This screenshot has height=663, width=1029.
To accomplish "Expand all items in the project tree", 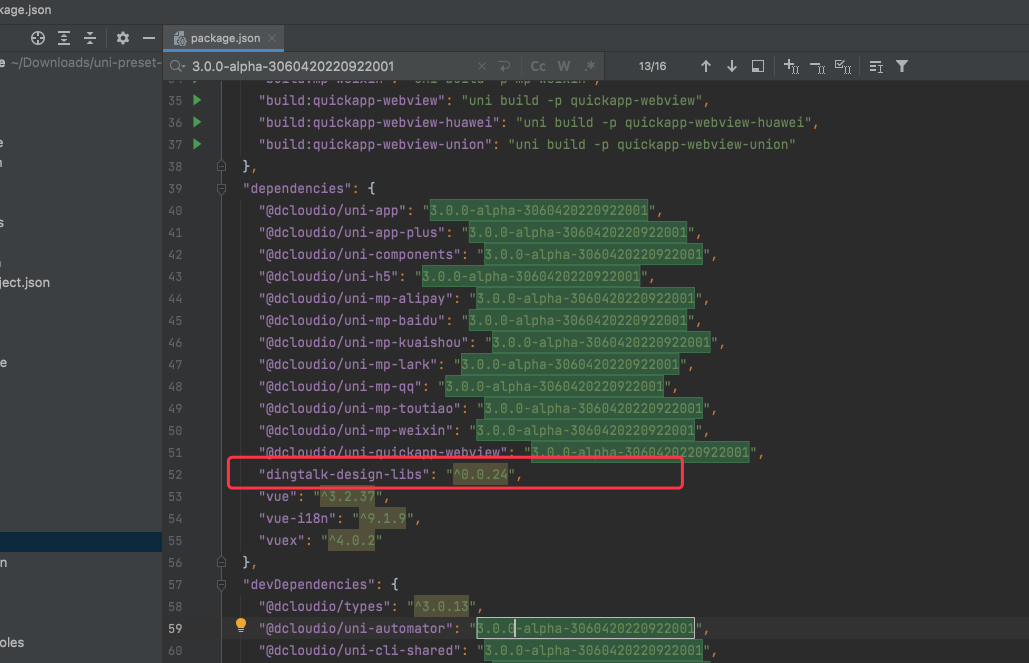I will 64,38.
